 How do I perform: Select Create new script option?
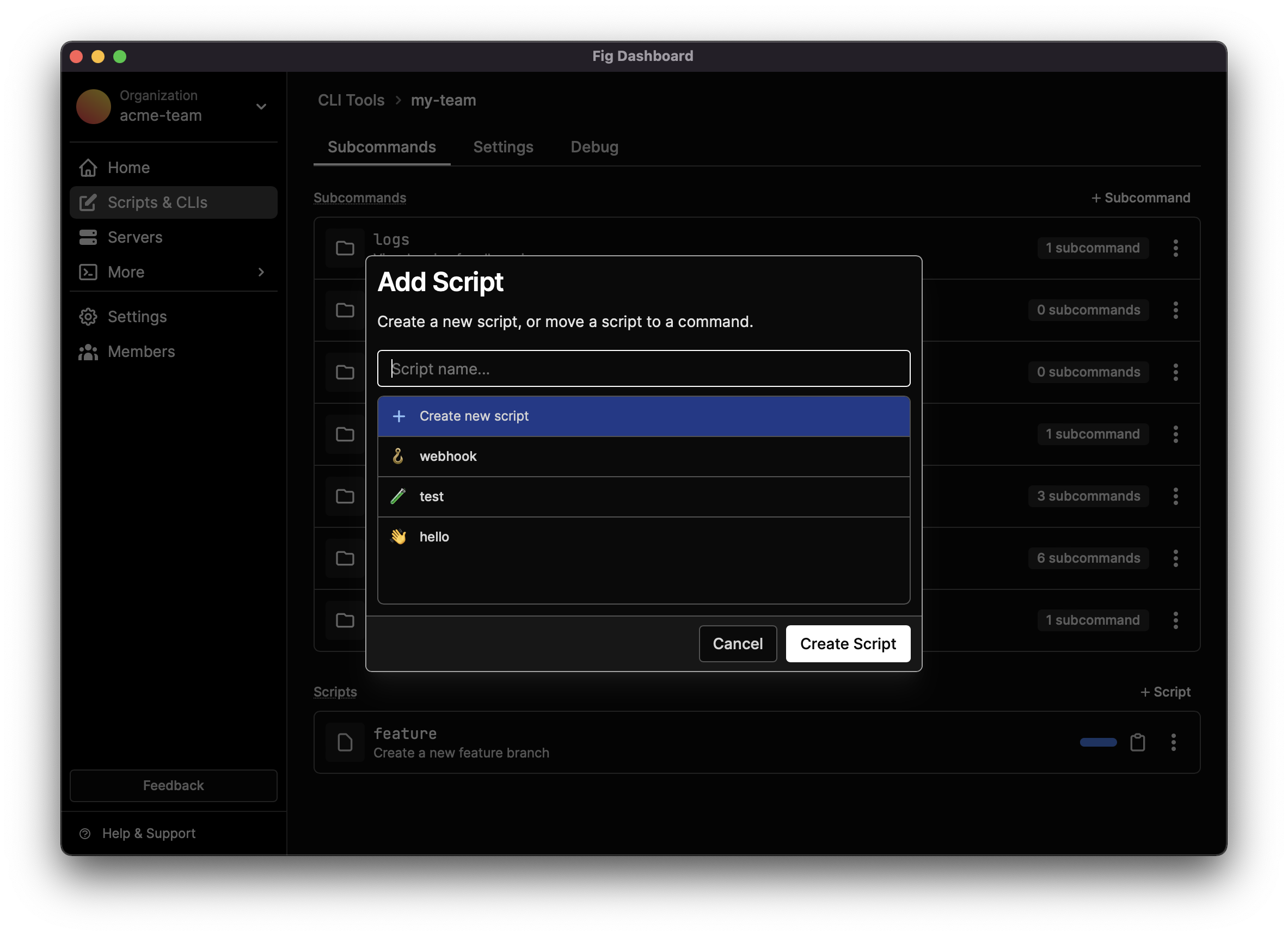(643, 416)
